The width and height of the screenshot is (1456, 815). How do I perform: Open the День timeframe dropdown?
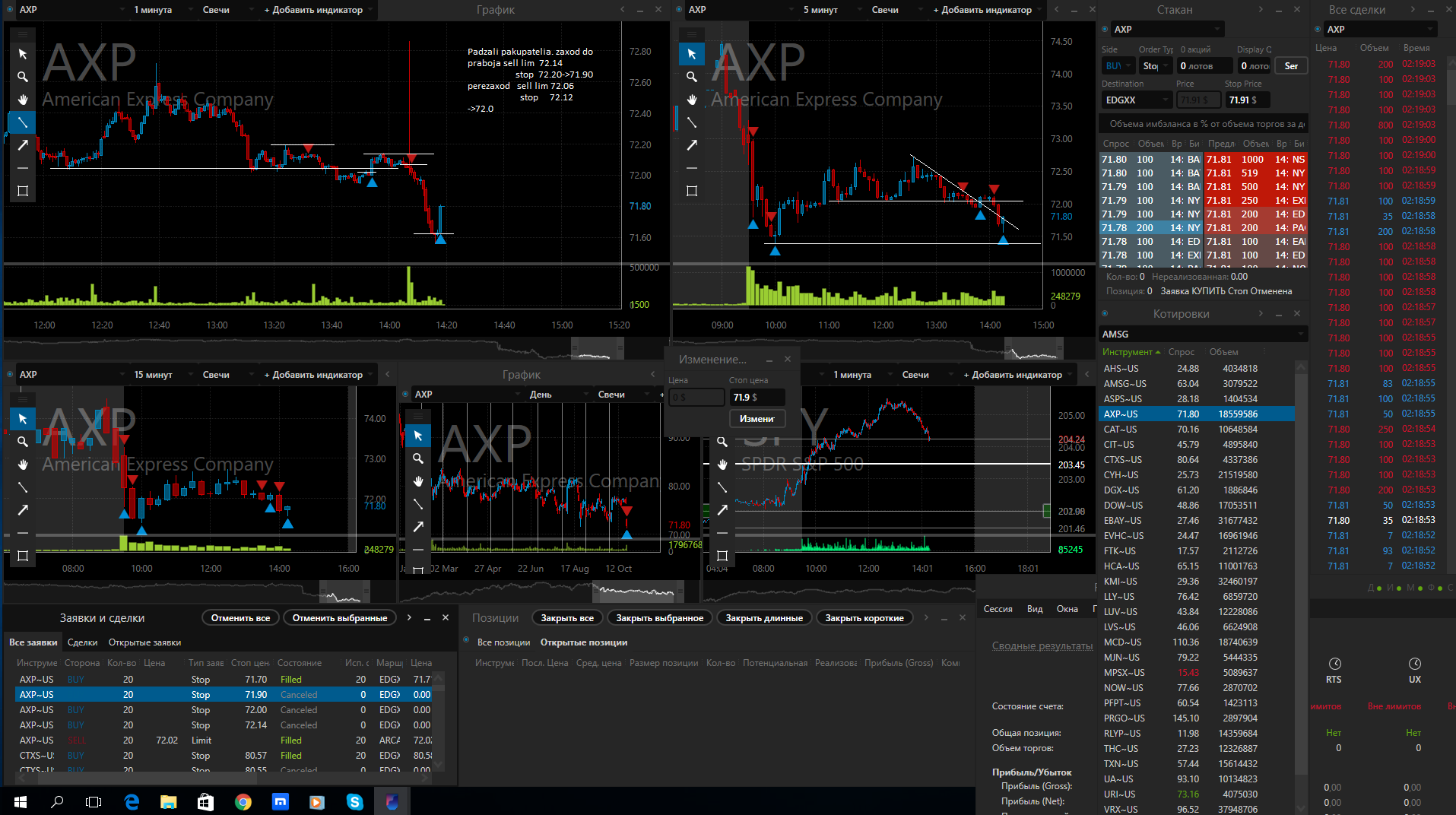[x=560, y=395]
